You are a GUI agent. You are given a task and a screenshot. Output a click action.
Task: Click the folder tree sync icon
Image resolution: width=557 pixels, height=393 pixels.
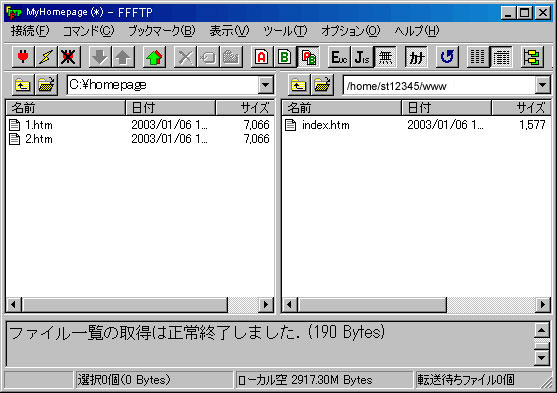tap(532, 57)
